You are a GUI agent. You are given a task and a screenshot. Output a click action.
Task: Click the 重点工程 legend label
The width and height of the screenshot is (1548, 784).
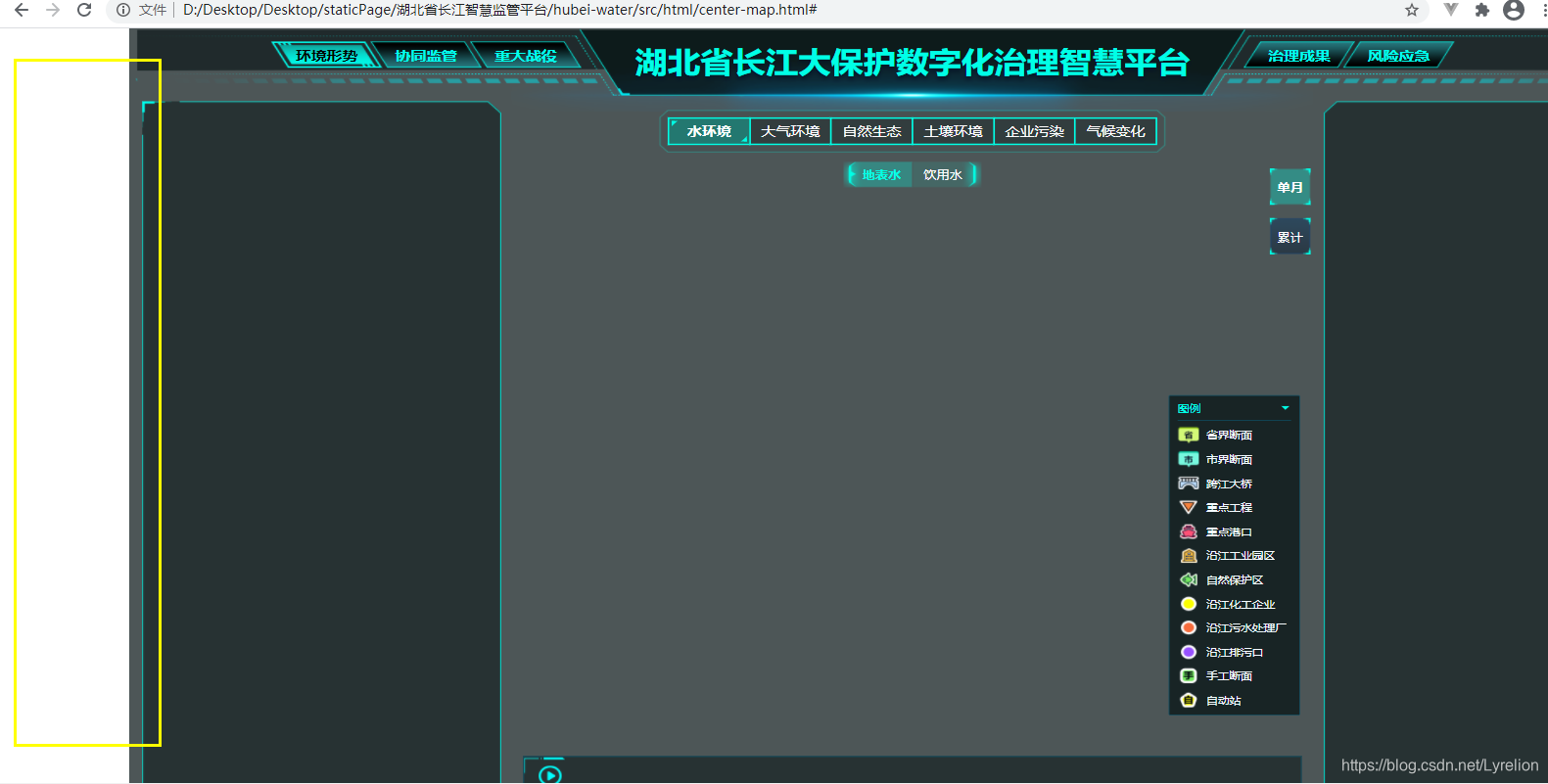click(x=1229, y=507)
